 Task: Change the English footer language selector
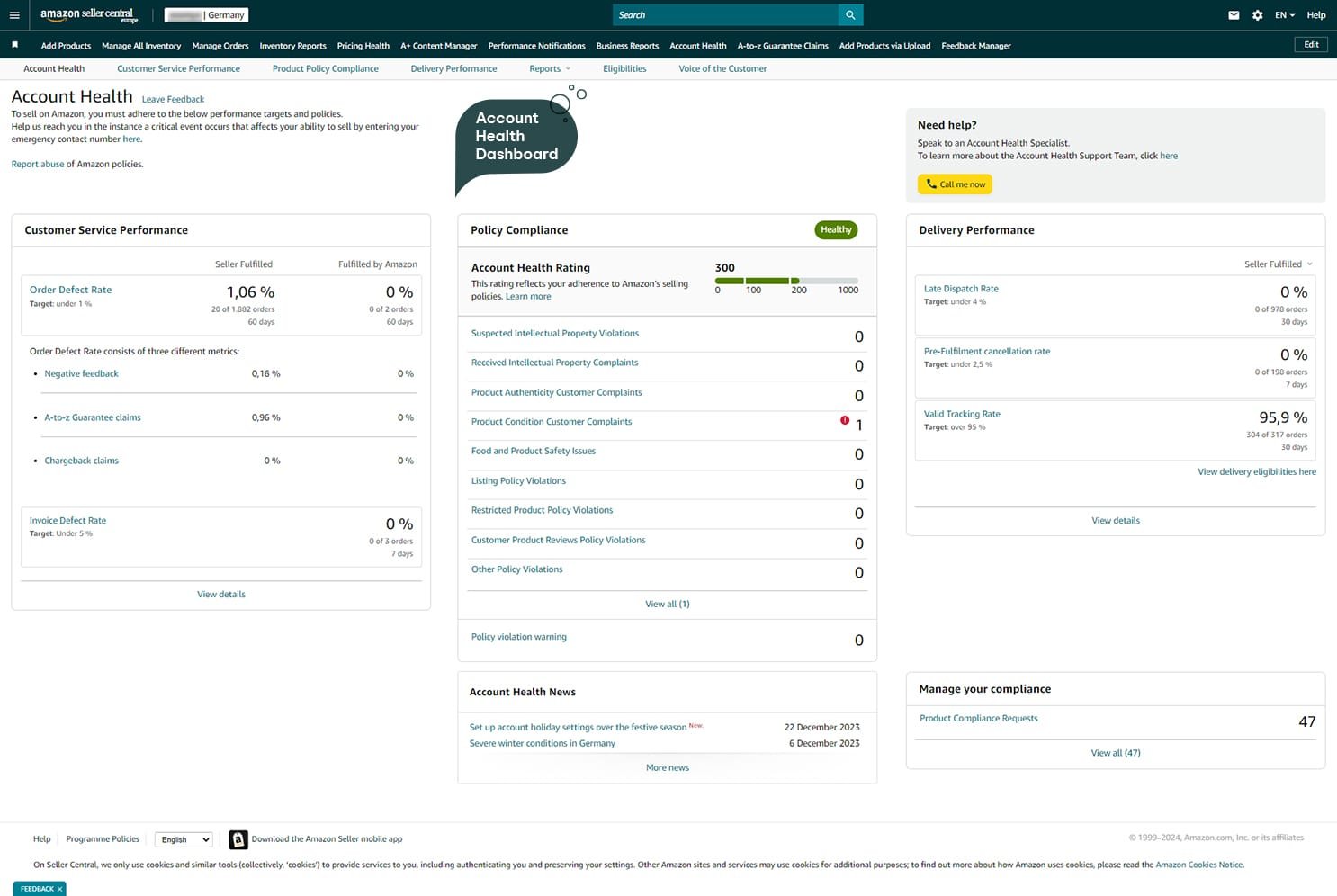[183, 839]
